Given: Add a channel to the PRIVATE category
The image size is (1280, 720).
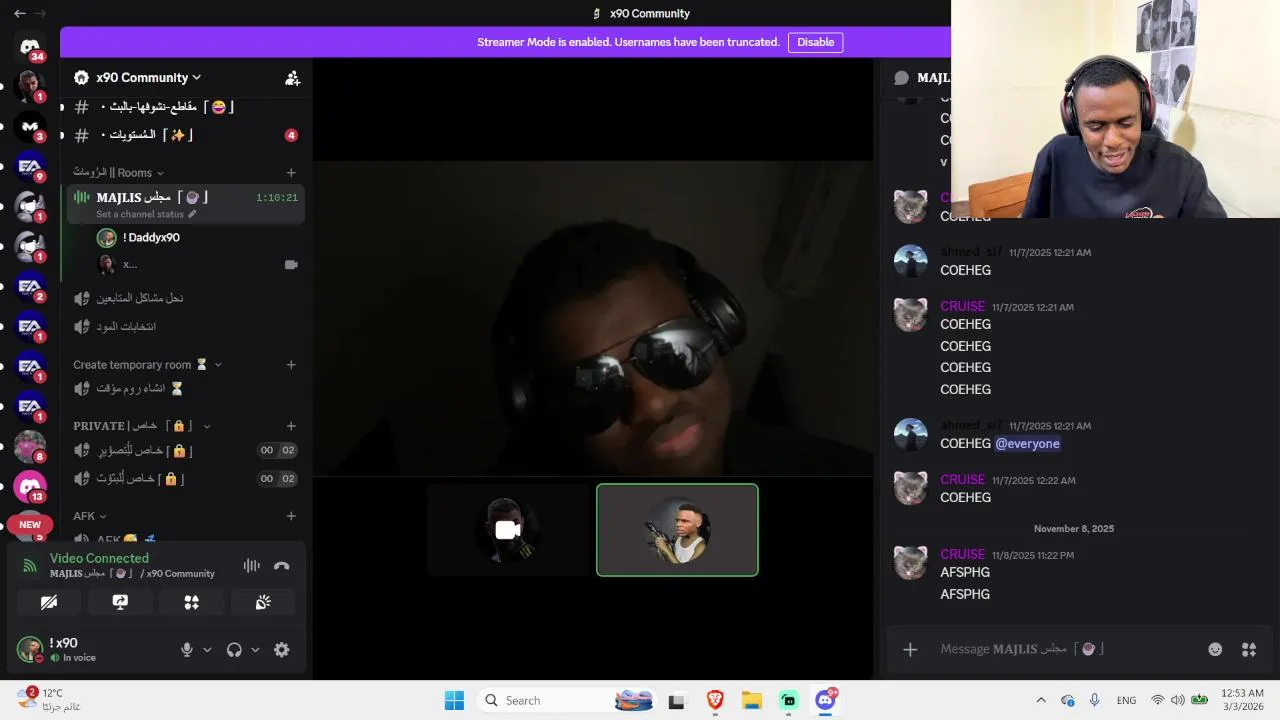Looking at the screenshot, I should tap(291, 426).
